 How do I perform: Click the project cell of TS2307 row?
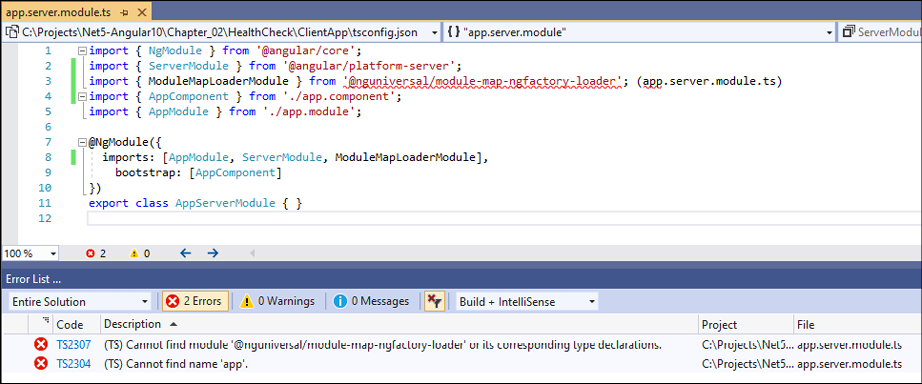[x=748, y=345]
